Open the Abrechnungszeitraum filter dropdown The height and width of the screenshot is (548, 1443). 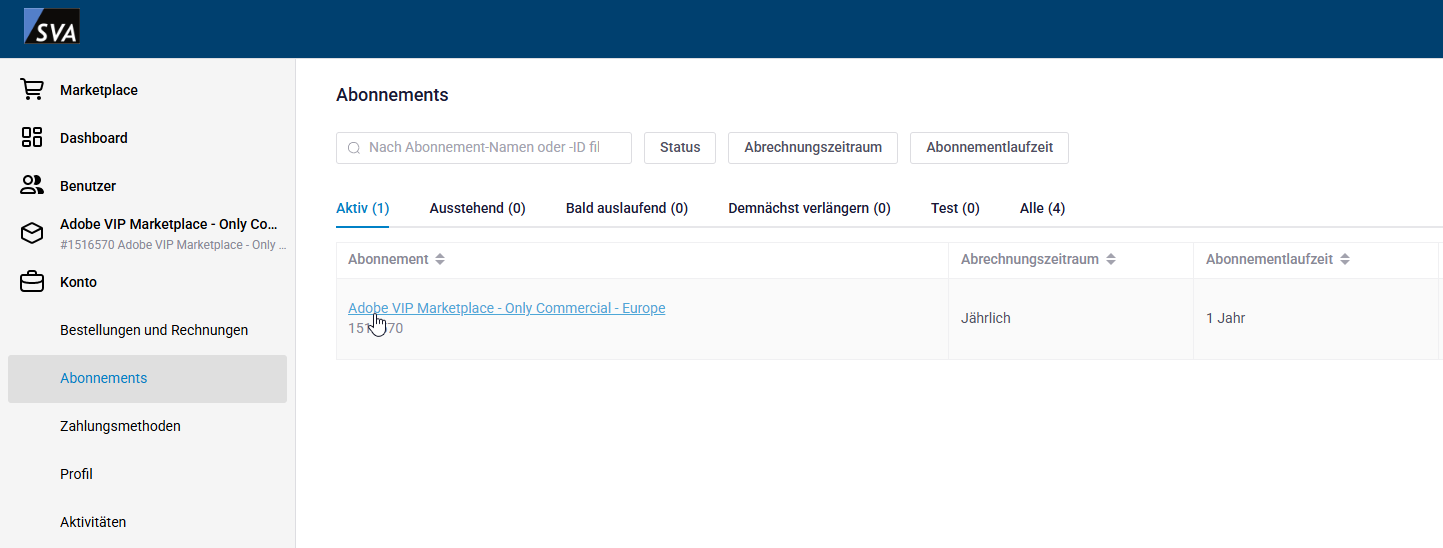[813, 147]
